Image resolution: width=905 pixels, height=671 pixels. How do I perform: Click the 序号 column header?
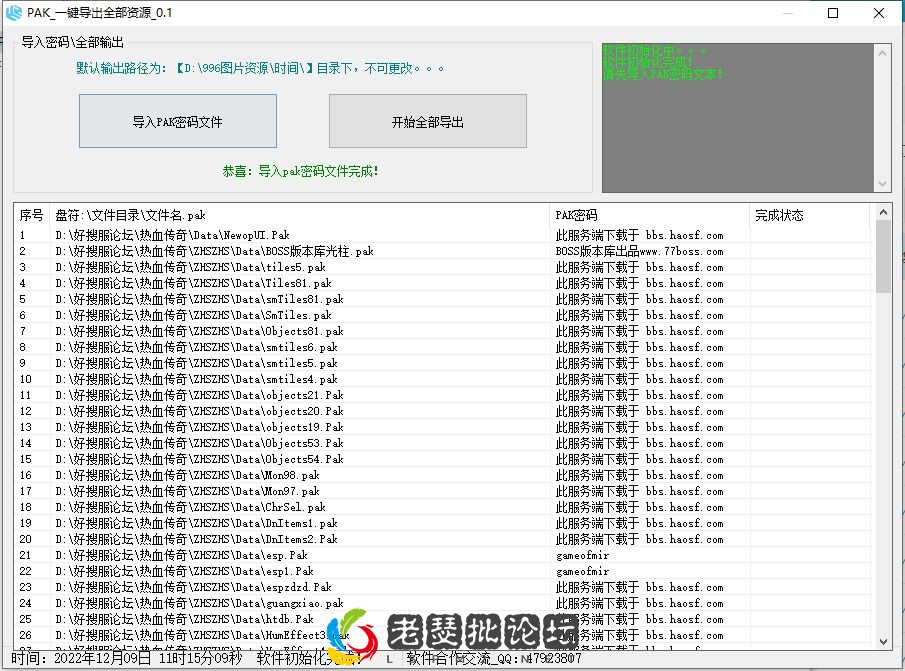[x=28, y=214]
